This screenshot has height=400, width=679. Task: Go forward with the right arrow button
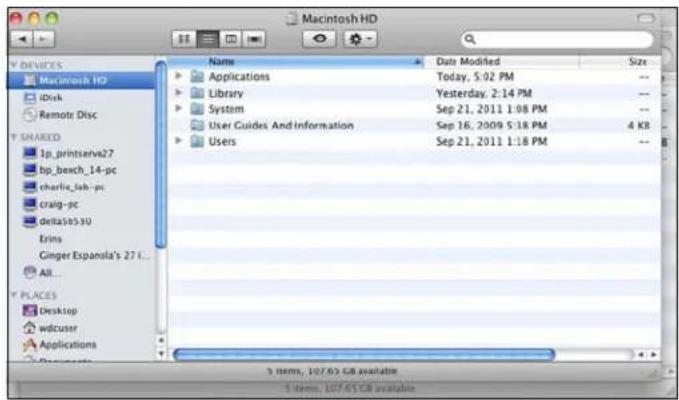click(x=44, y=39)
